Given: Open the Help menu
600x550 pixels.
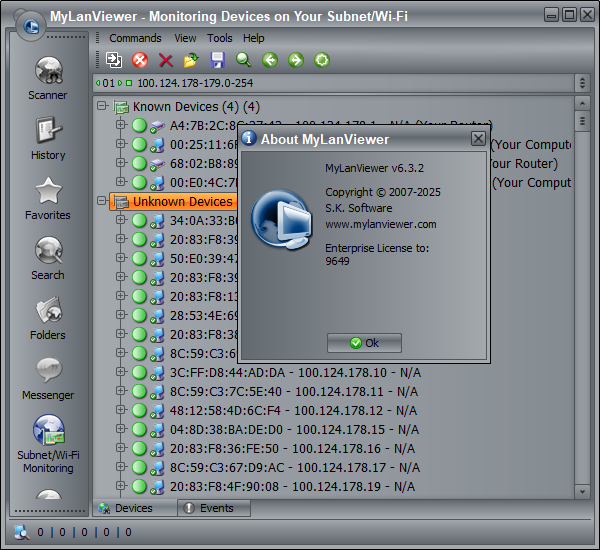Looking at the screenshot, I should [x=254, y=38].
